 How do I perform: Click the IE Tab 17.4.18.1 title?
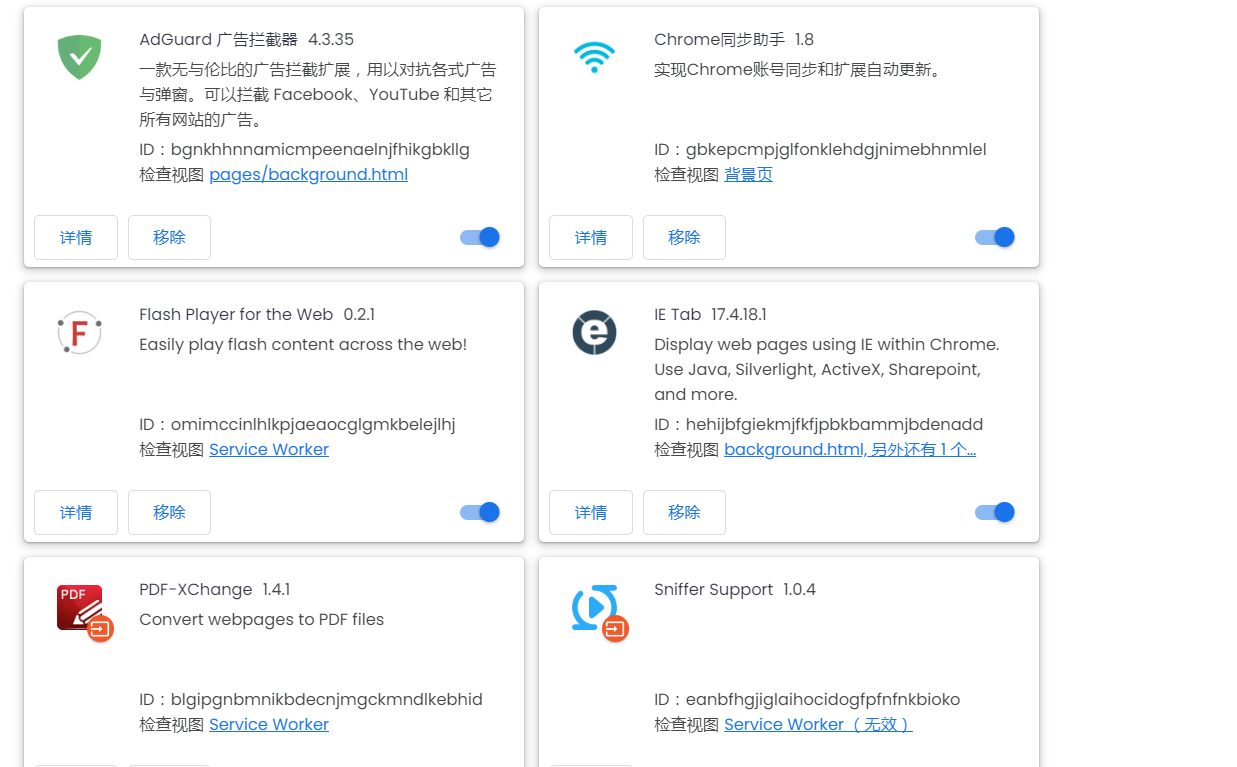point(710,314)
